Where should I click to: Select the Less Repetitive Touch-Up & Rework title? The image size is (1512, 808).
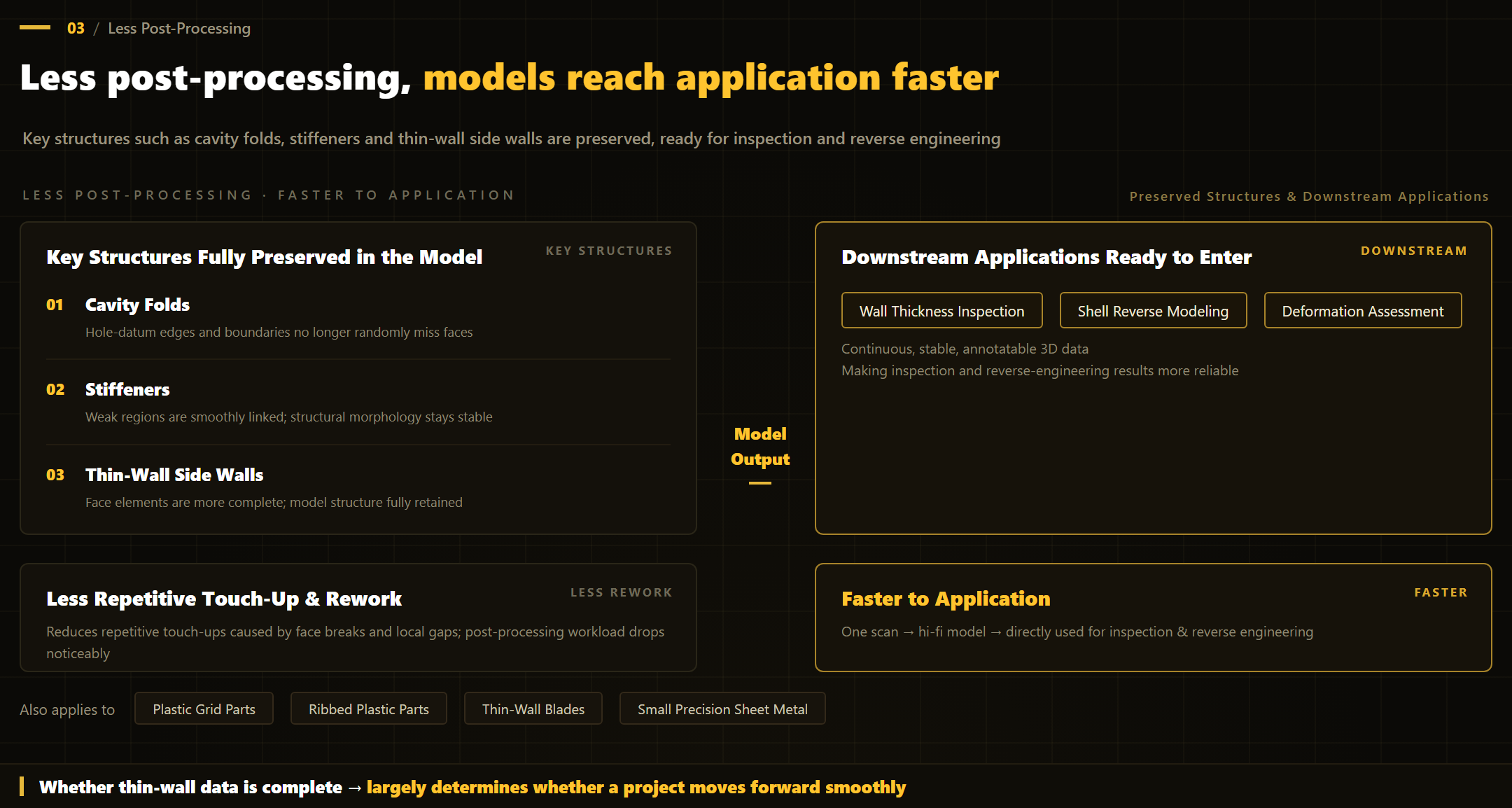(224, 599)
